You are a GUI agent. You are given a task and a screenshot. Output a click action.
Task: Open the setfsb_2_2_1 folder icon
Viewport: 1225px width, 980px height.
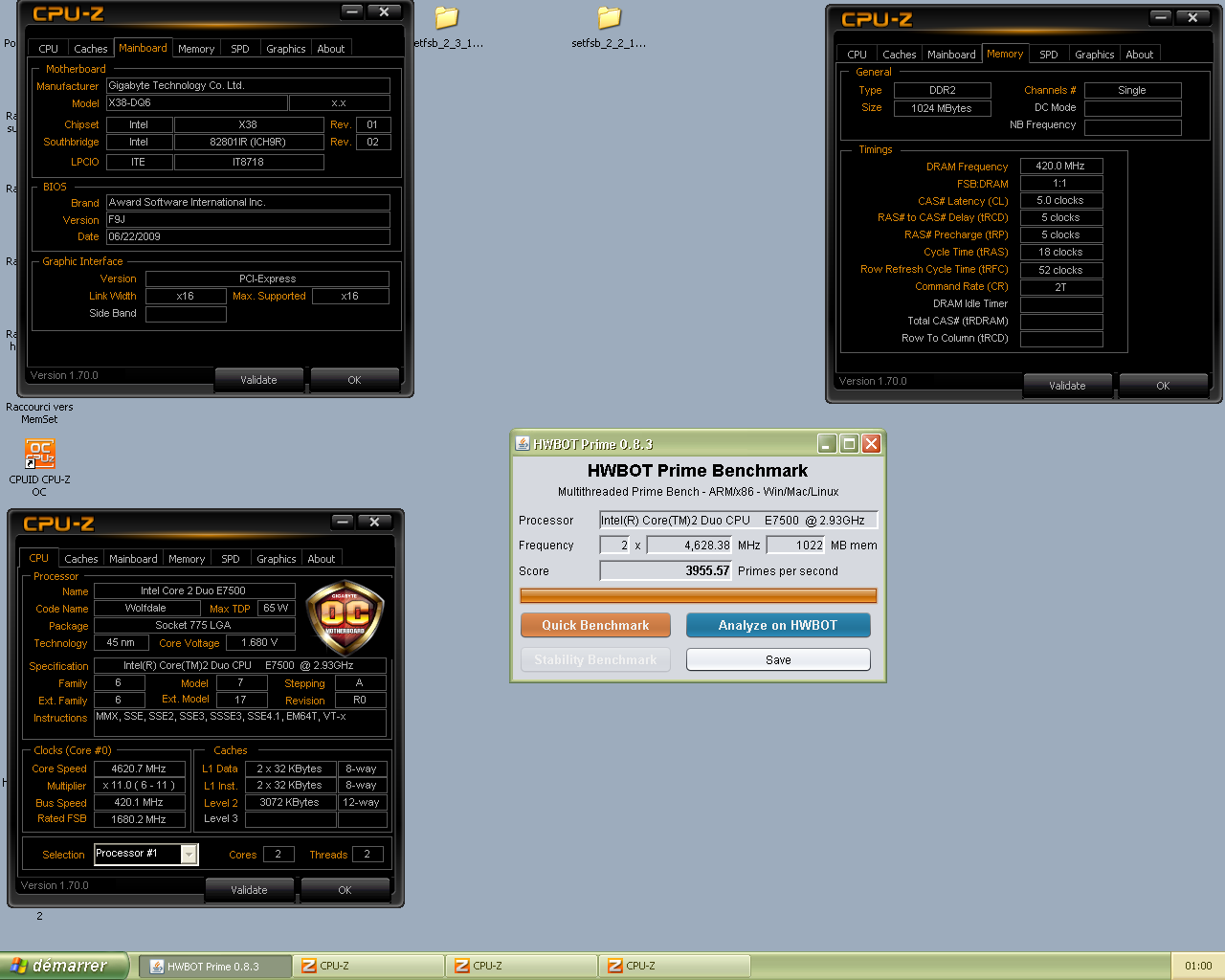click(x=609, y=17)
